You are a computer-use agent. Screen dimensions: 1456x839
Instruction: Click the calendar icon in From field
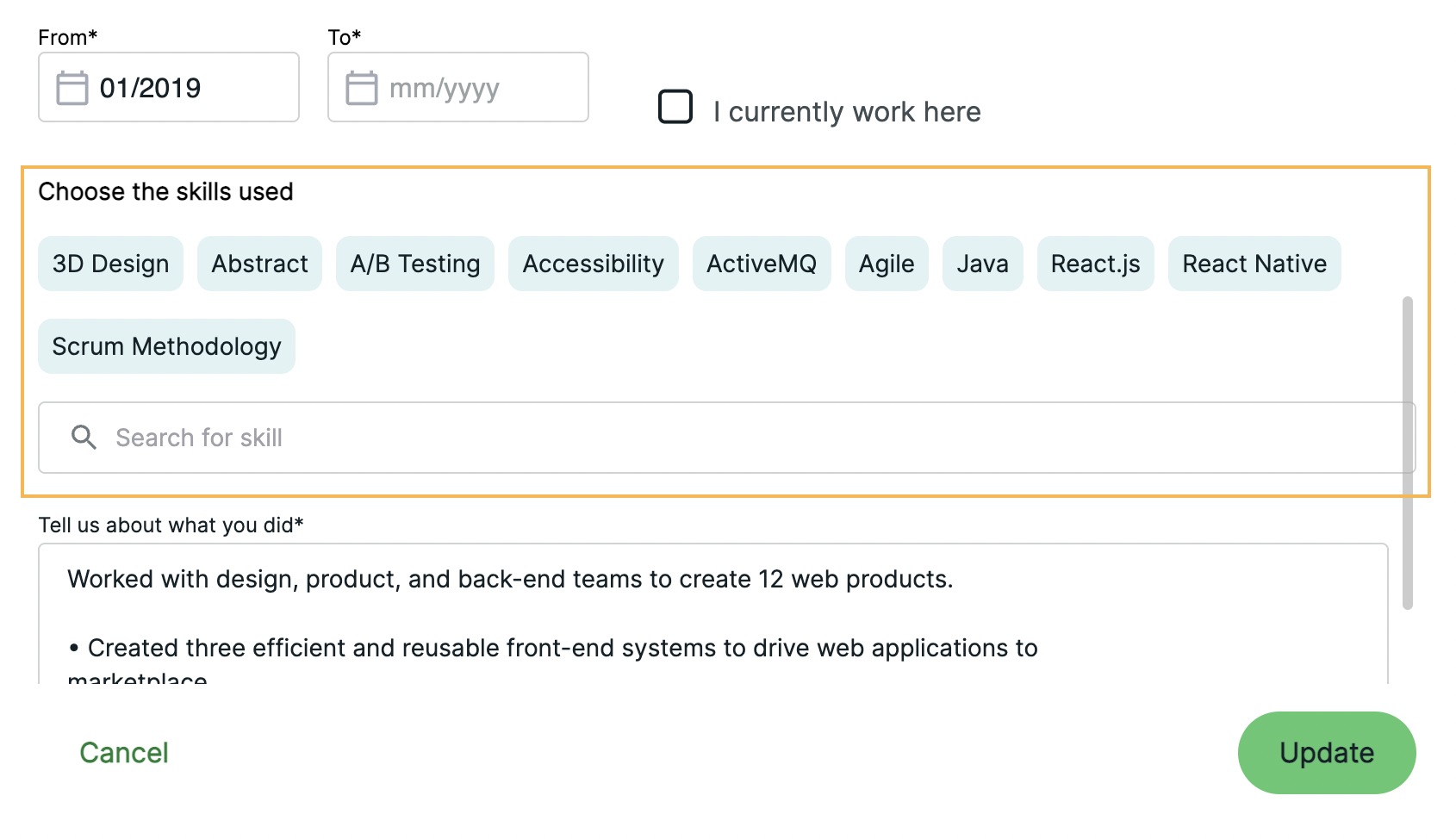pos(72,88)
